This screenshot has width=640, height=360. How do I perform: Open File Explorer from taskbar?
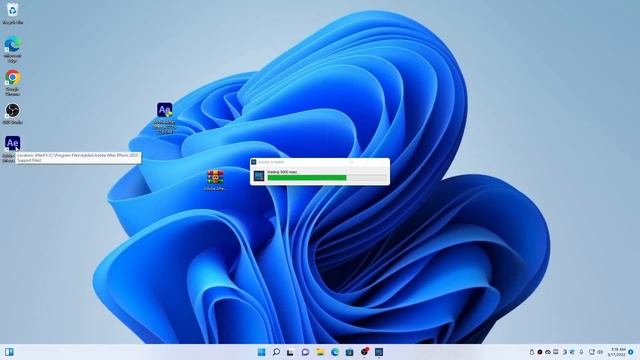click(320, 352)
